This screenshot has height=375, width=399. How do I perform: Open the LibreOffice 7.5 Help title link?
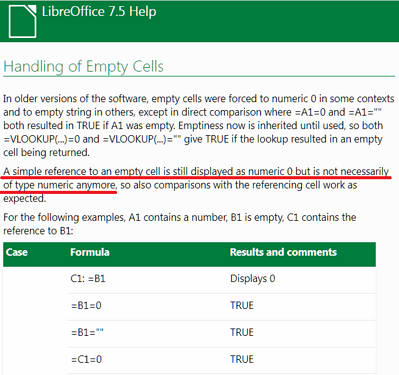point(99,12)
